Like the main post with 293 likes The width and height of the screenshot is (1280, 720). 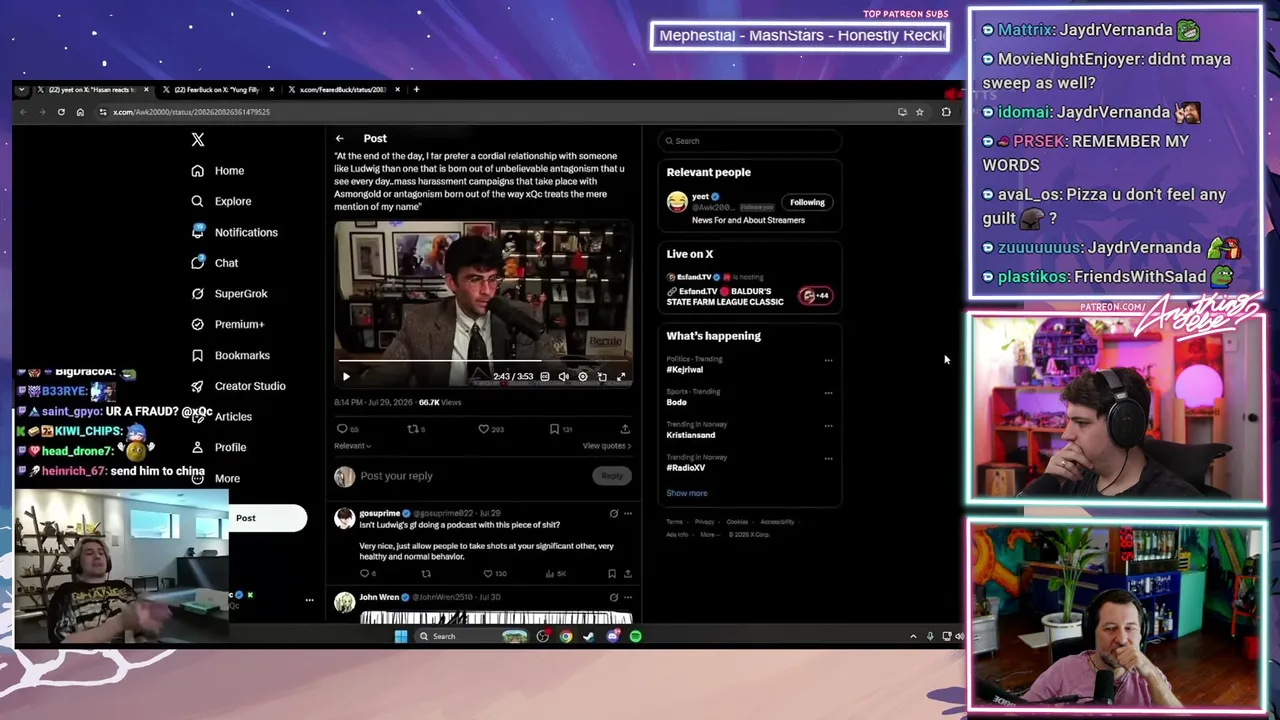point(483,429)
